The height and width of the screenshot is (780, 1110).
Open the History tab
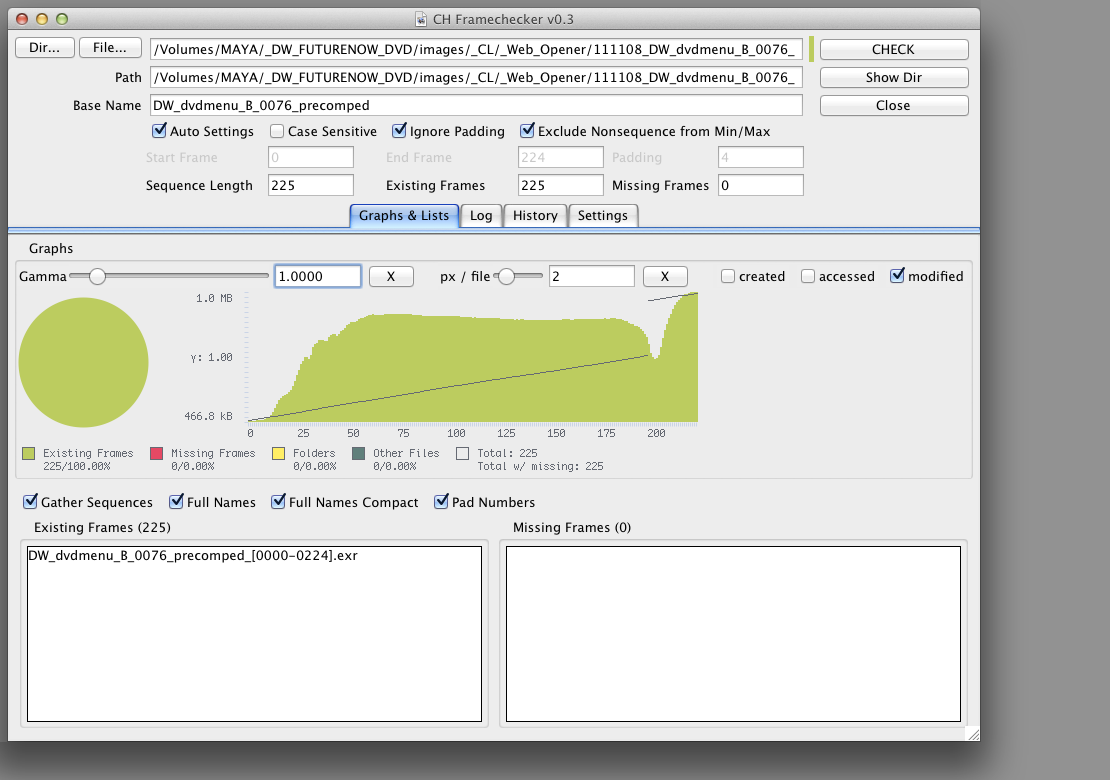[535, 216]
